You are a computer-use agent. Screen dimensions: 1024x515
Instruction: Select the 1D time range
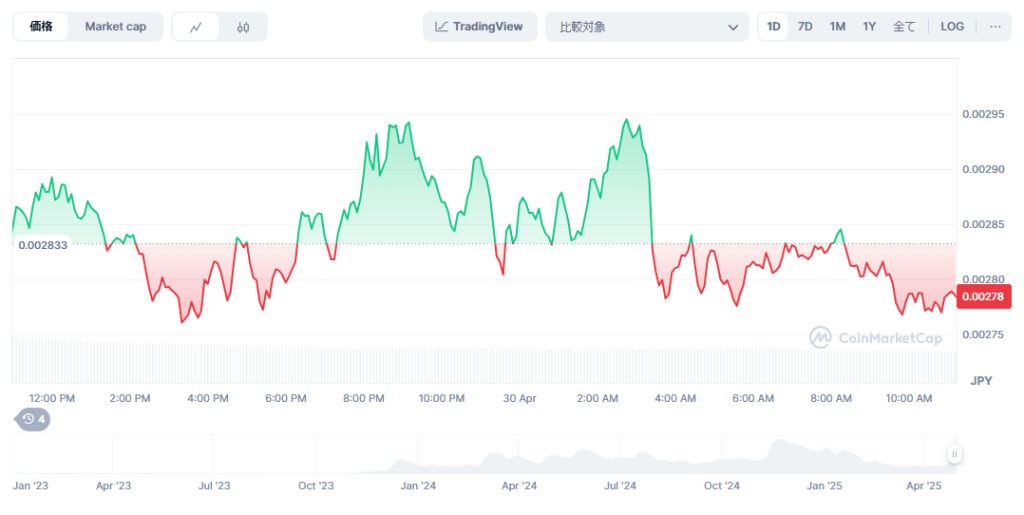pos(773,27)
